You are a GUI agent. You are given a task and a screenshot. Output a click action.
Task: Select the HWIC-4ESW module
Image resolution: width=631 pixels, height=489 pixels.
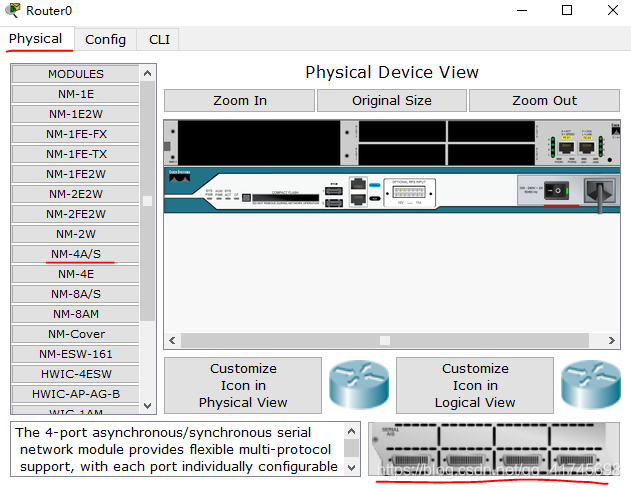pyautogui.click(x=76, y=374)
